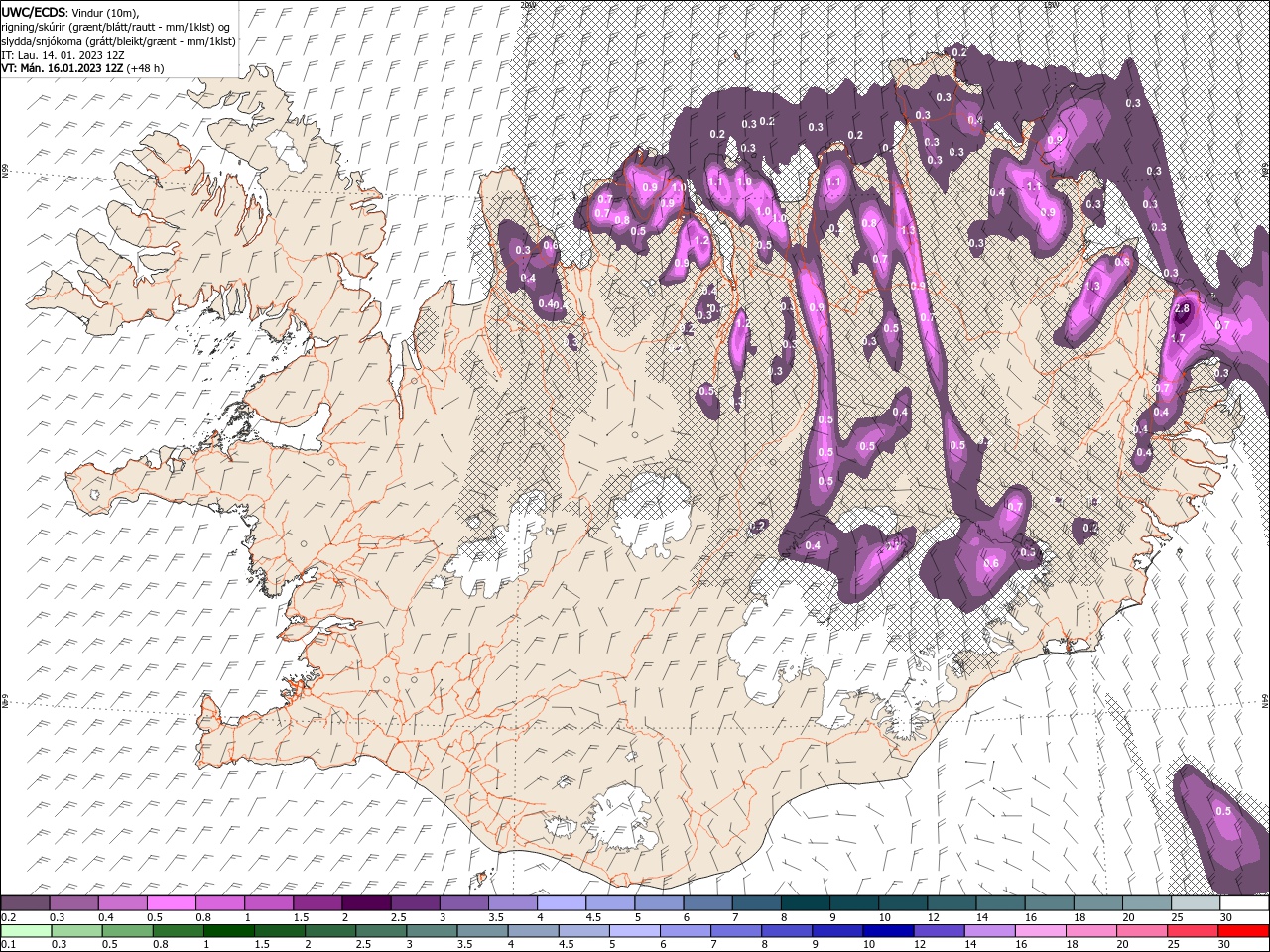Pick the light violet 14–16 lower scale swatch
The height and width of the screenshot is (952, 1270).
(x=989, y=931)
